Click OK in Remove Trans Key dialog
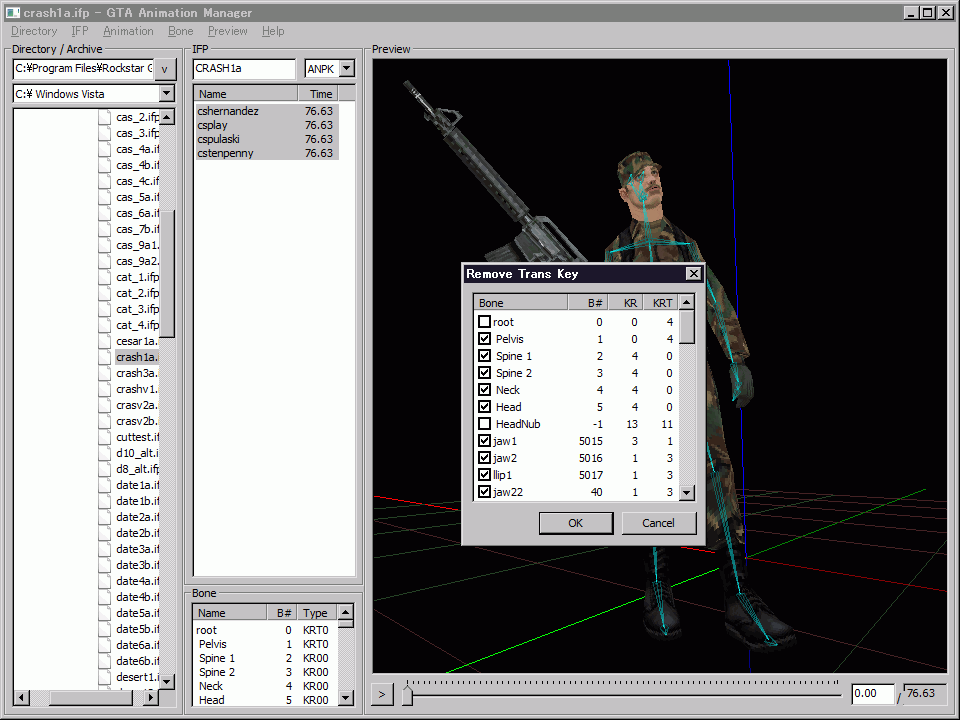This screenshot has height=720, width=960. (x=575, y=523)
